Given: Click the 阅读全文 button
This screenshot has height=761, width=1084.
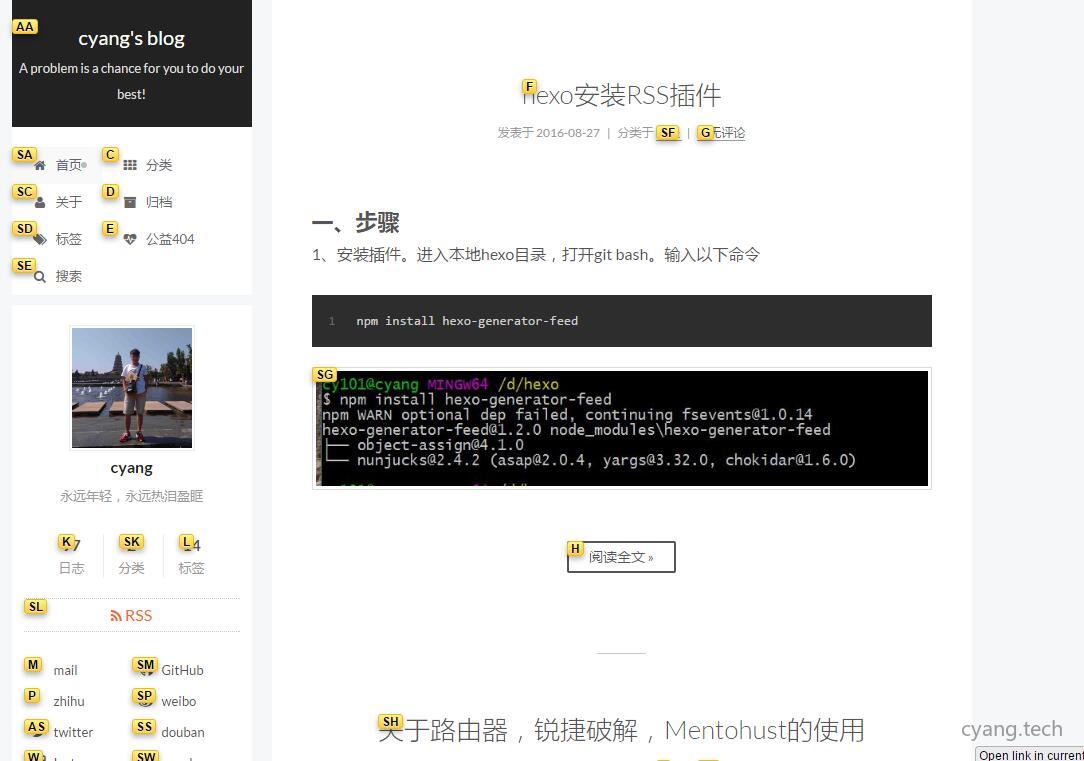Looking at the screenshot, I should pos(620,556).
